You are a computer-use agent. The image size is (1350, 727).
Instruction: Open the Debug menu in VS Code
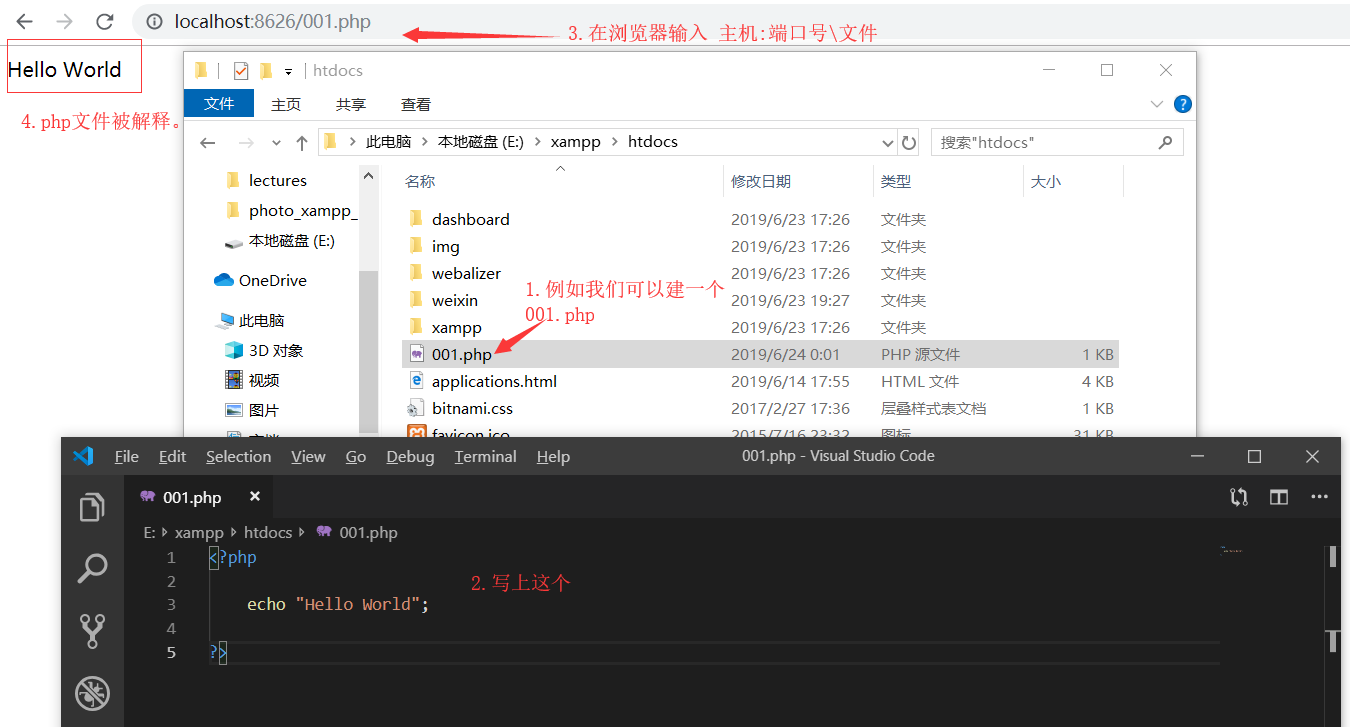pos(410,456)
